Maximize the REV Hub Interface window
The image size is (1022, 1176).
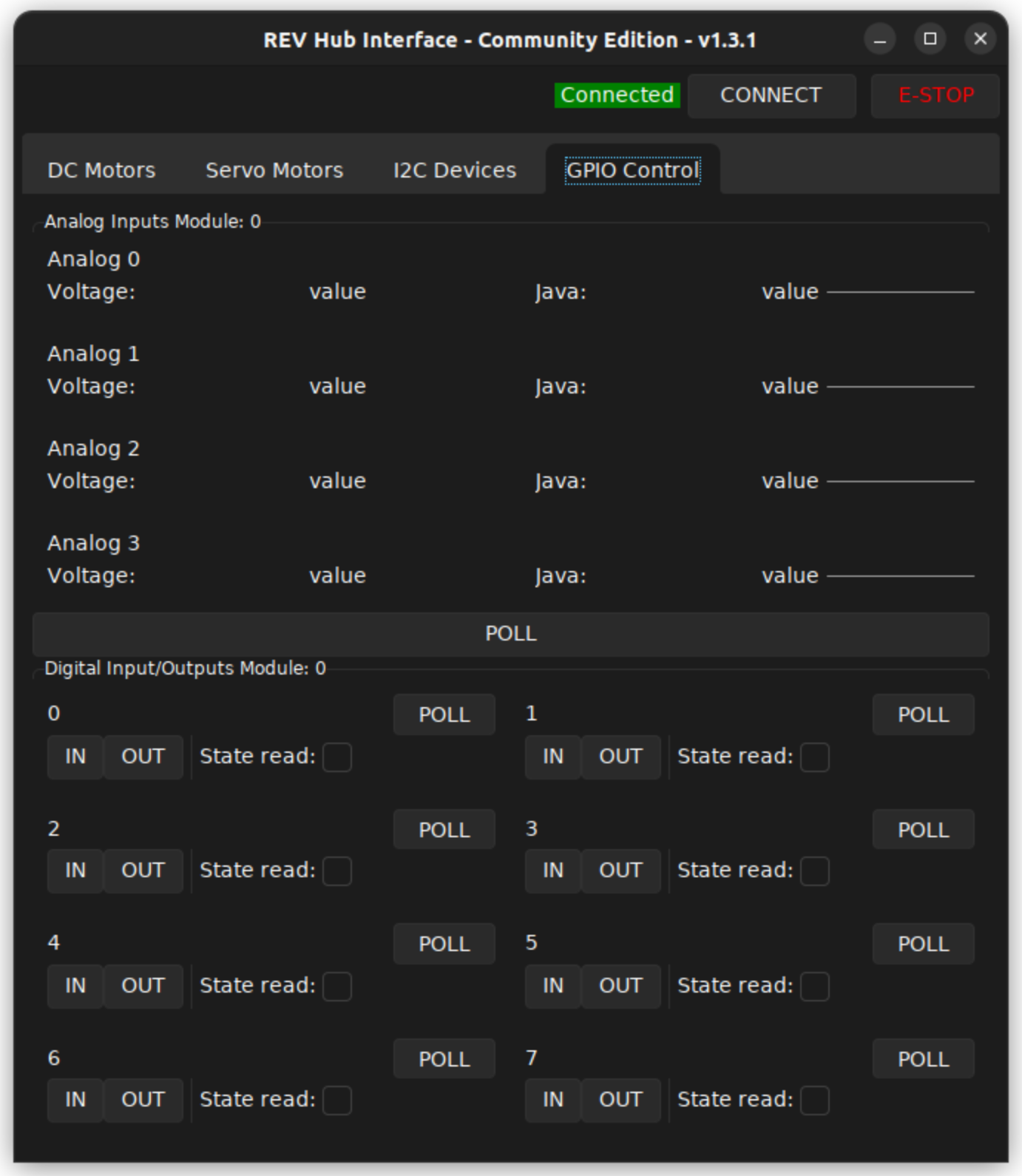coord(930,38)
